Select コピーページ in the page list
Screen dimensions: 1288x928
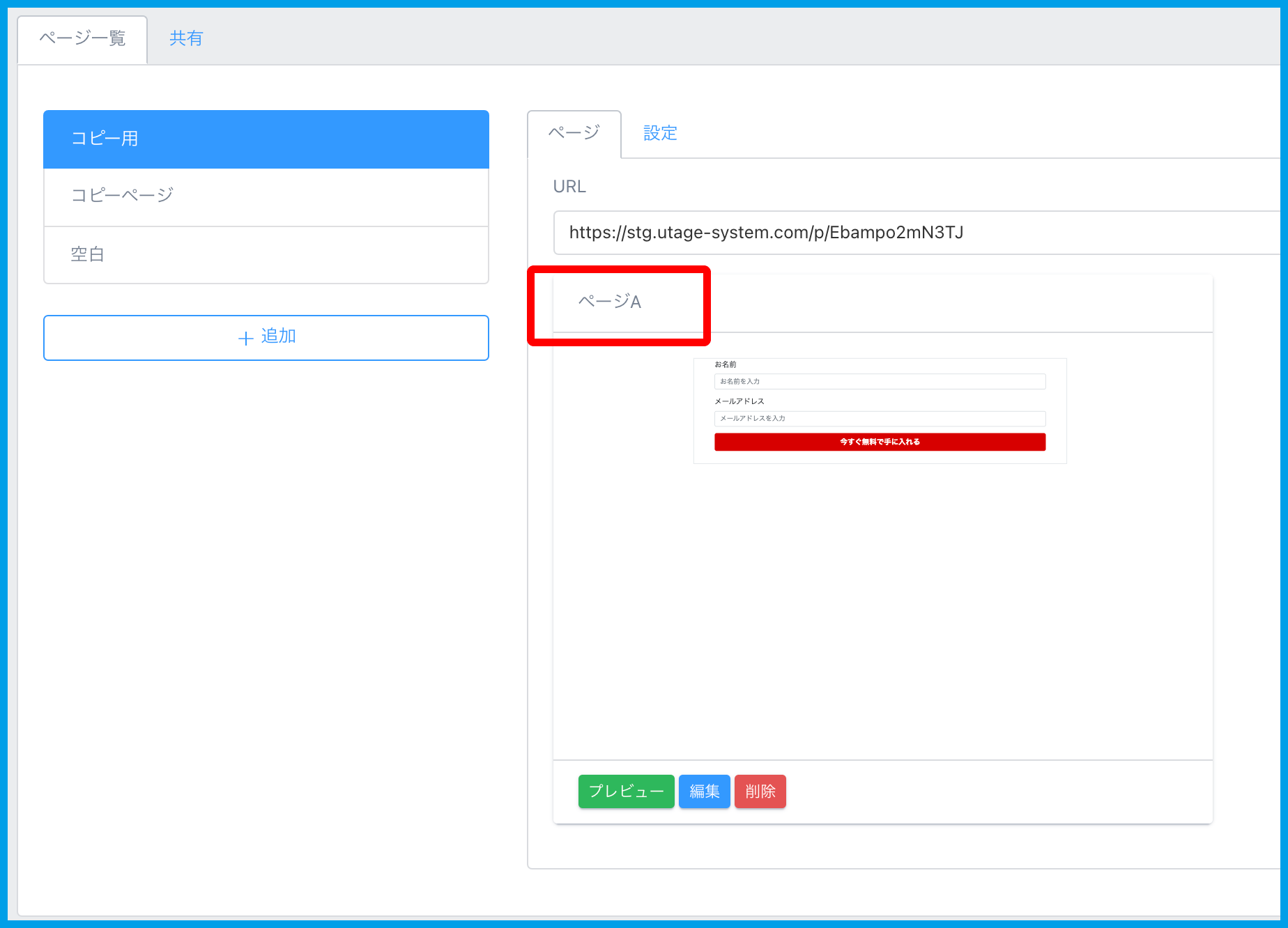coord(266,196)
